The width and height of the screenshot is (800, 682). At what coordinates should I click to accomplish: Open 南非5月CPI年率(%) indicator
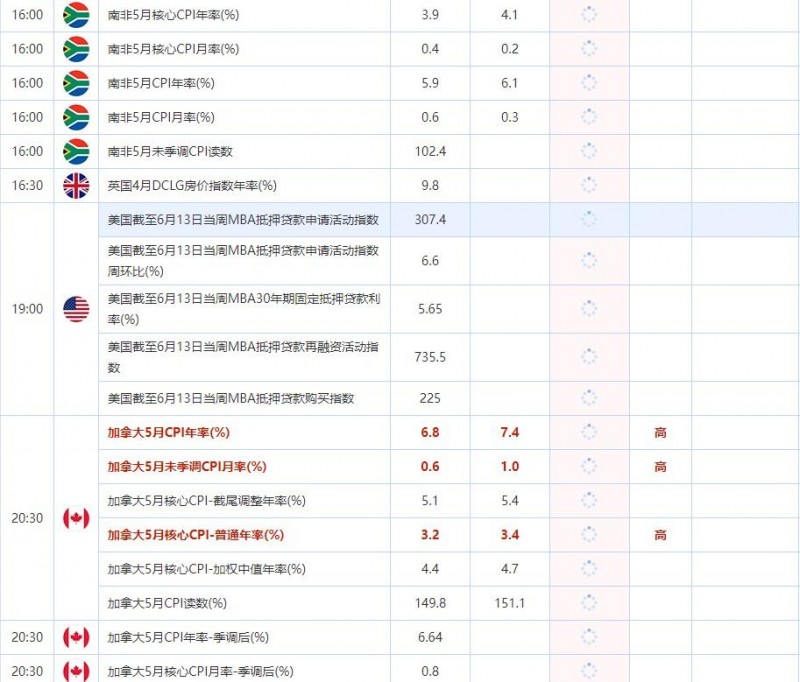tap(161, 83)
